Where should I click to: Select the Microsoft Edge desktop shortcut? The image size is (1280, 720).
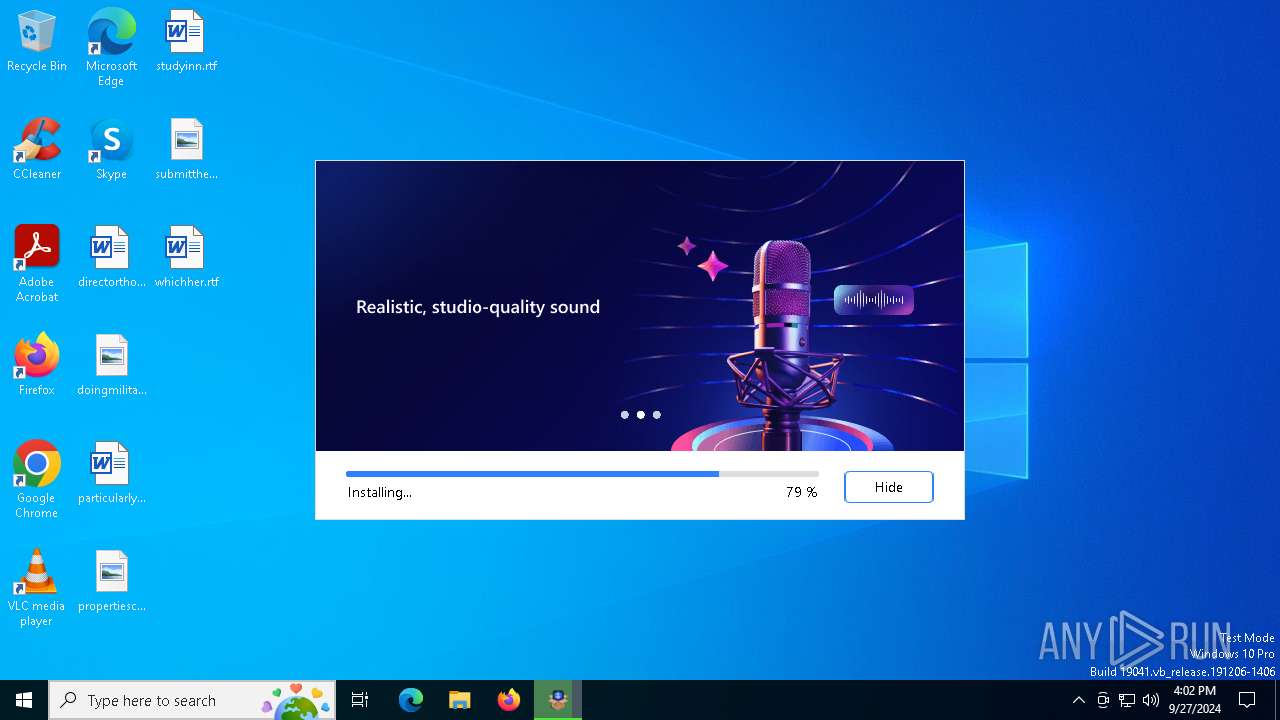(x=111, y=48)
